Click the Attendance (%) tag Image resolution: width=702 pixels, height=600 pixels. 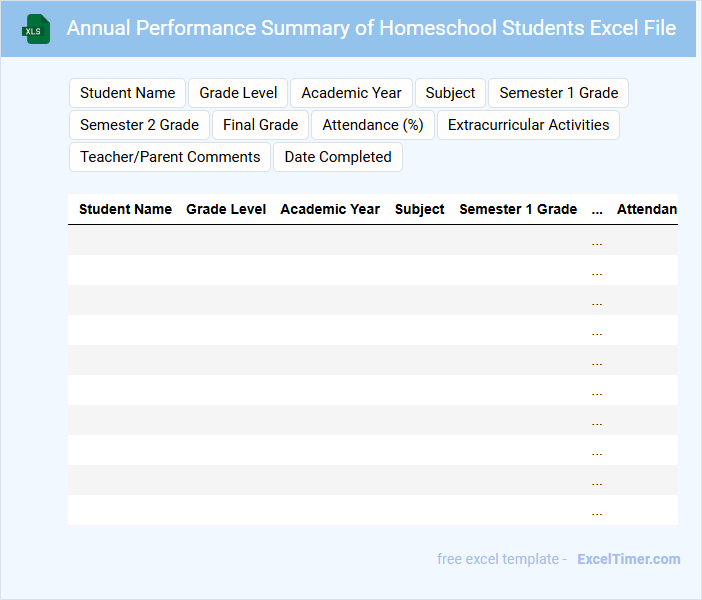click(x=373, y=125)
